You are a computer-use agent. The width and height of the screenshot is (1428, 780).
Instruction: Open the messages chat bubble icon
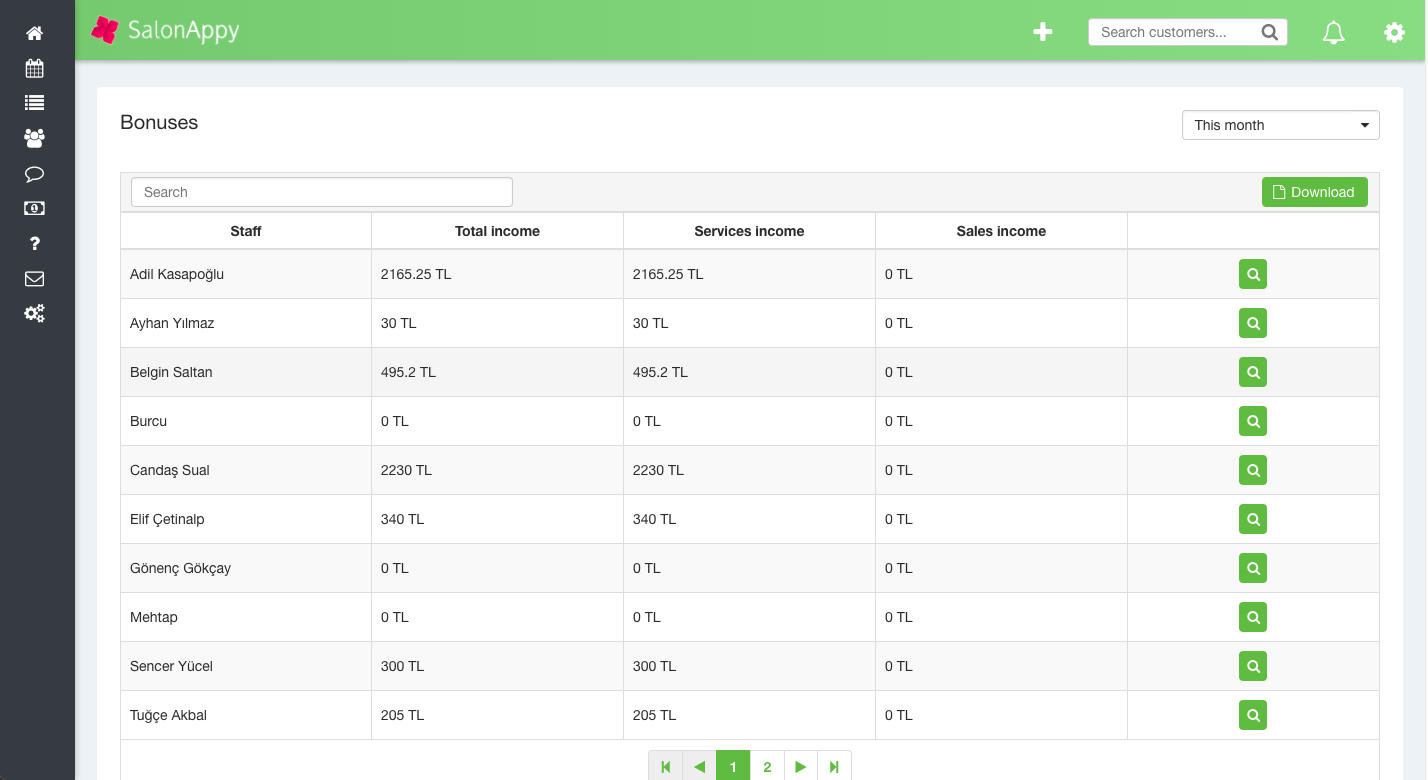pos(34,173)
